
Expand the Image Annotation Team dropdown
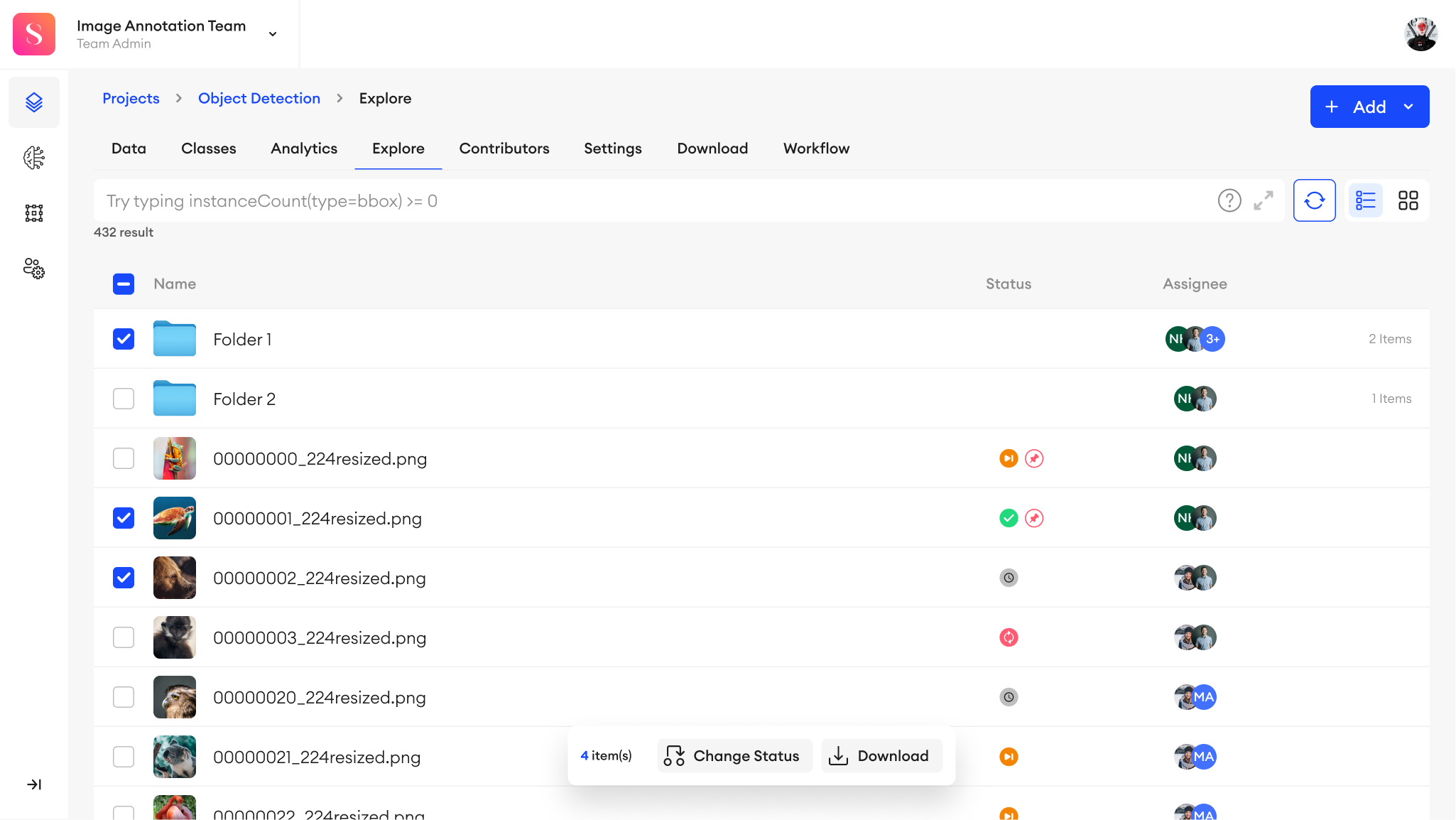coord(273,34)
